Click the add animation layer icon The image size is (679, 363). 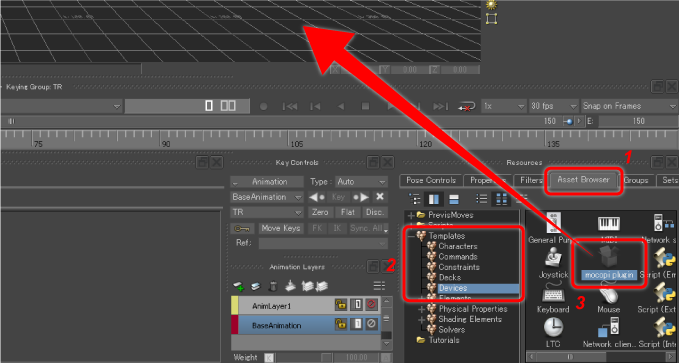pos(238,286)
